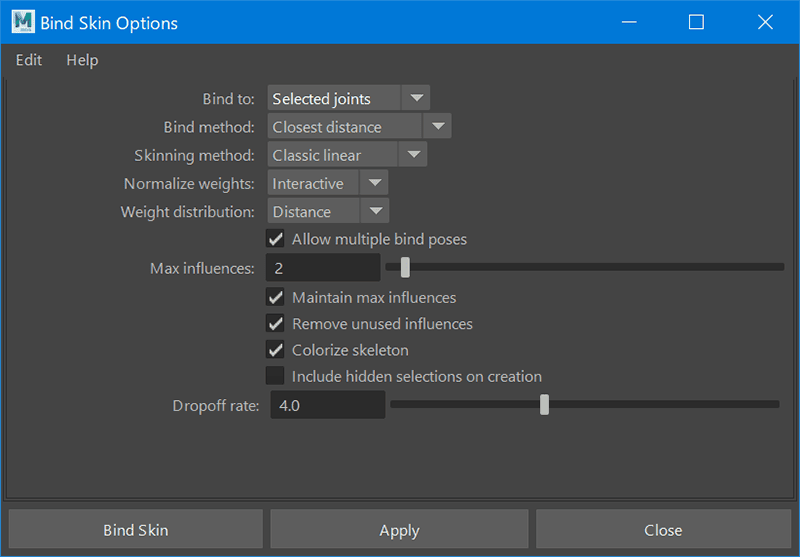Open the Help menu
Image resolution: width=800 pixels, height=557 pixels.
[82, 60]
